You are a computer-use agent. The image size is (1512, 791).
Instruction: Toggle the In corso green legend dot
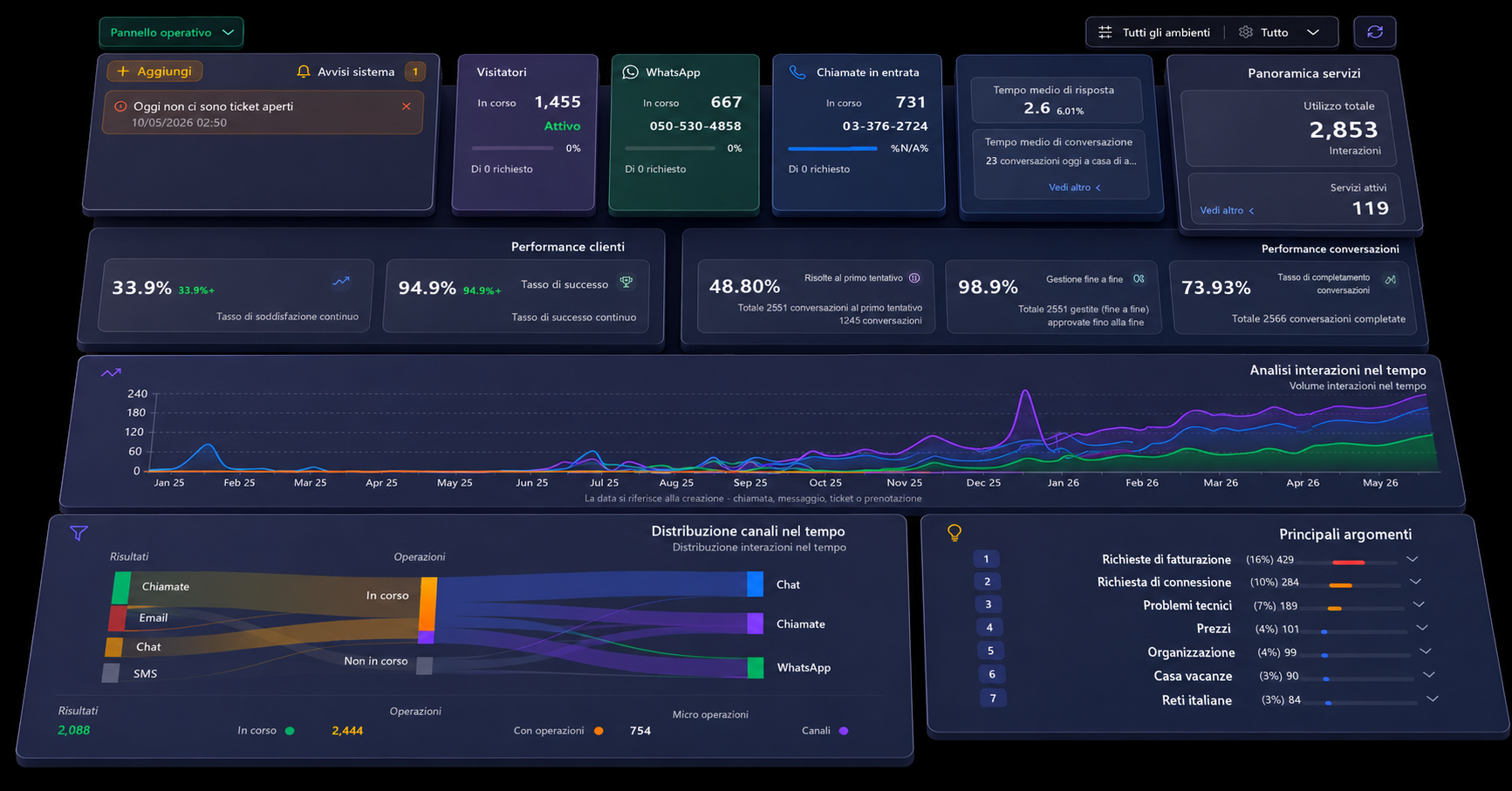[290, 731]
